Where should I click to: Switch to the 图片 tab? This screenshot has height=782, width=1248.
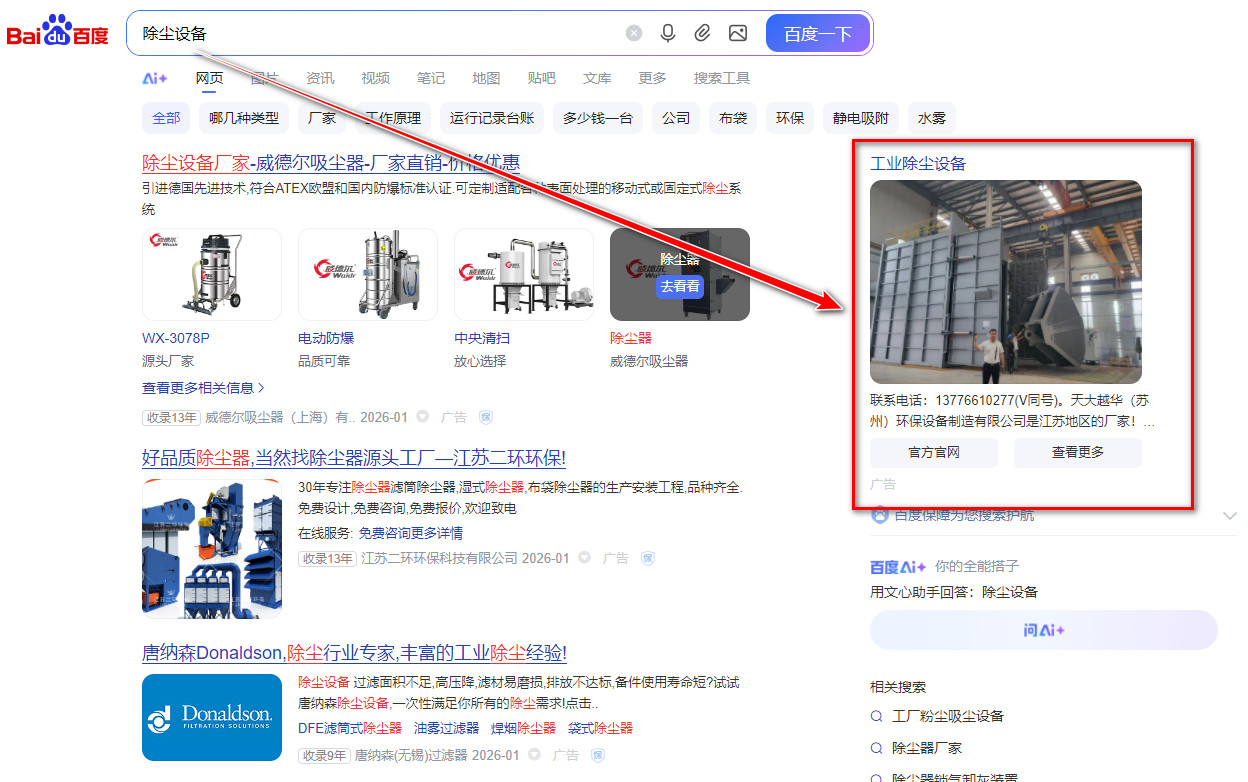pyautogui.click(x=264, y=77)
